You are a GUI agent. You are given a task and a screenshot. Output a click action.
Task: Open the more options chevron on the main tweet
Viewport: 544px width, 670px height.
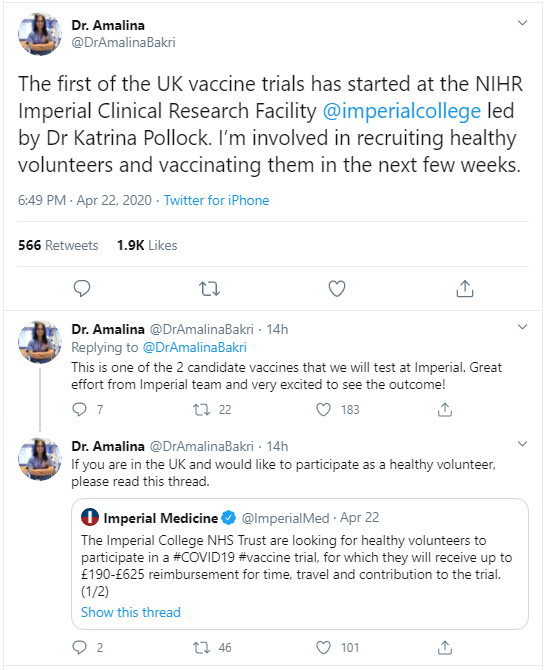point(522,23)
